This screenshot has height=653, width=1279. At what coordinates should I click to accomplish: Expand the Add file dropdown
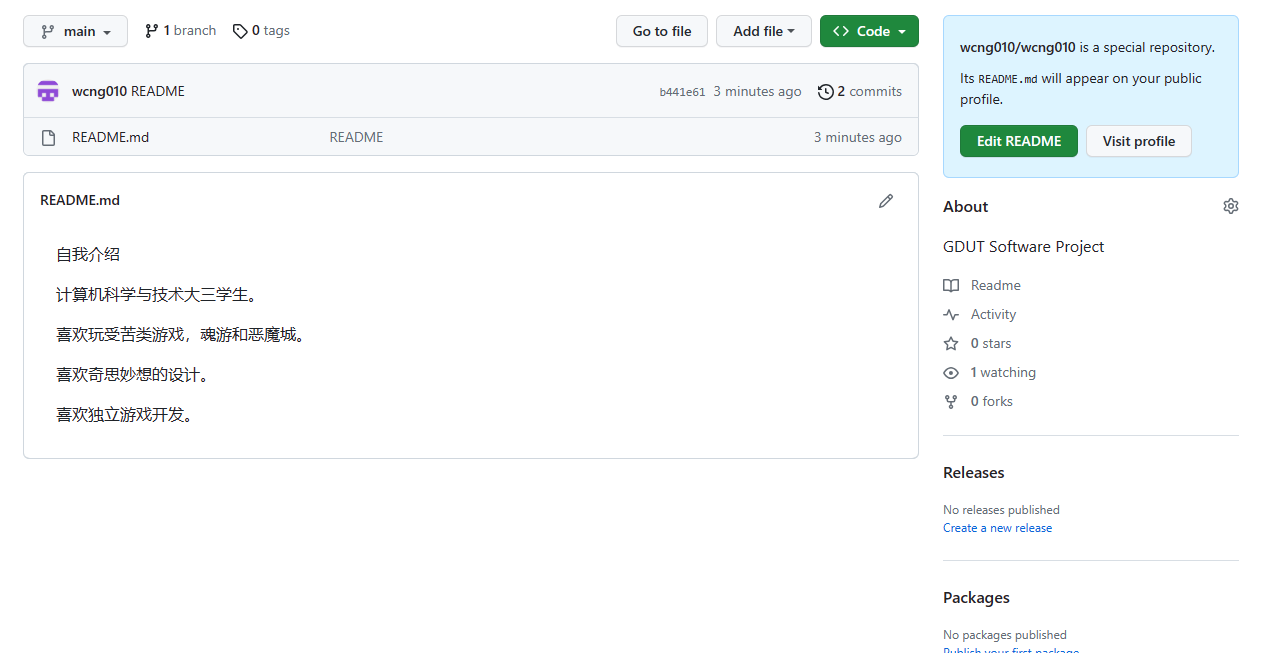click(764, 31)
